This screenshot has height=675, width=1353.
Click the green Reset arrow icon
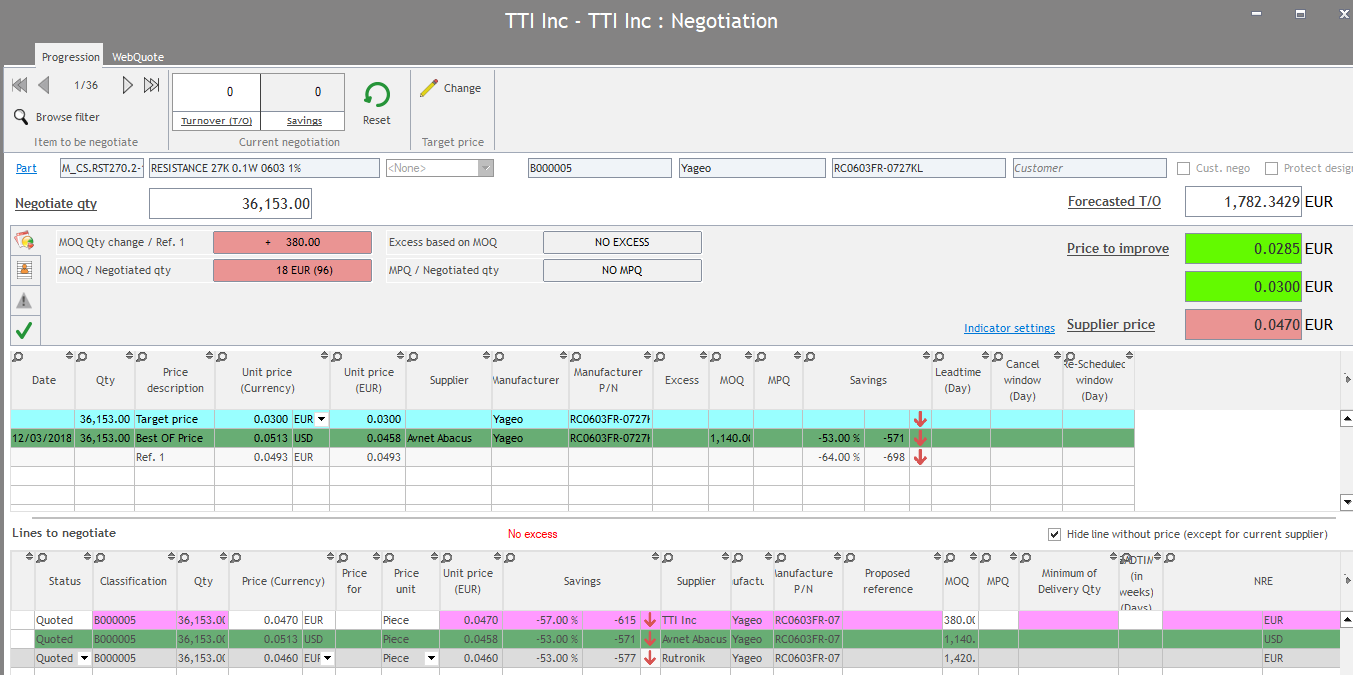[x=377, y=95]
